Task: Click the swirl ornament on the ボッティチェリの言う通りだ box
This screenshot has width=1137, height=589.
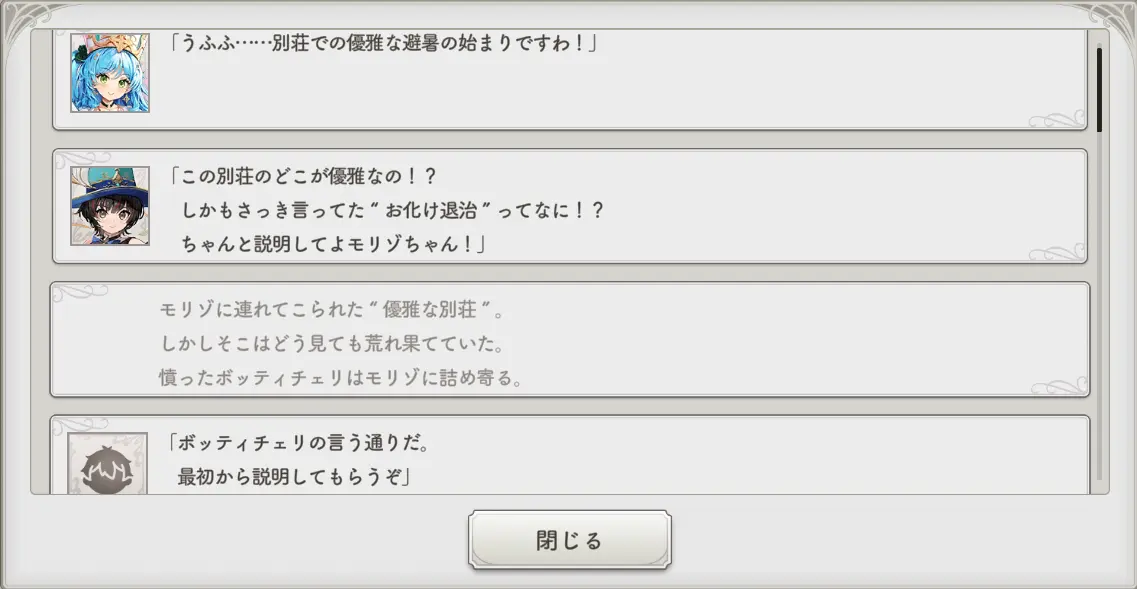Action: coord(82,424)
